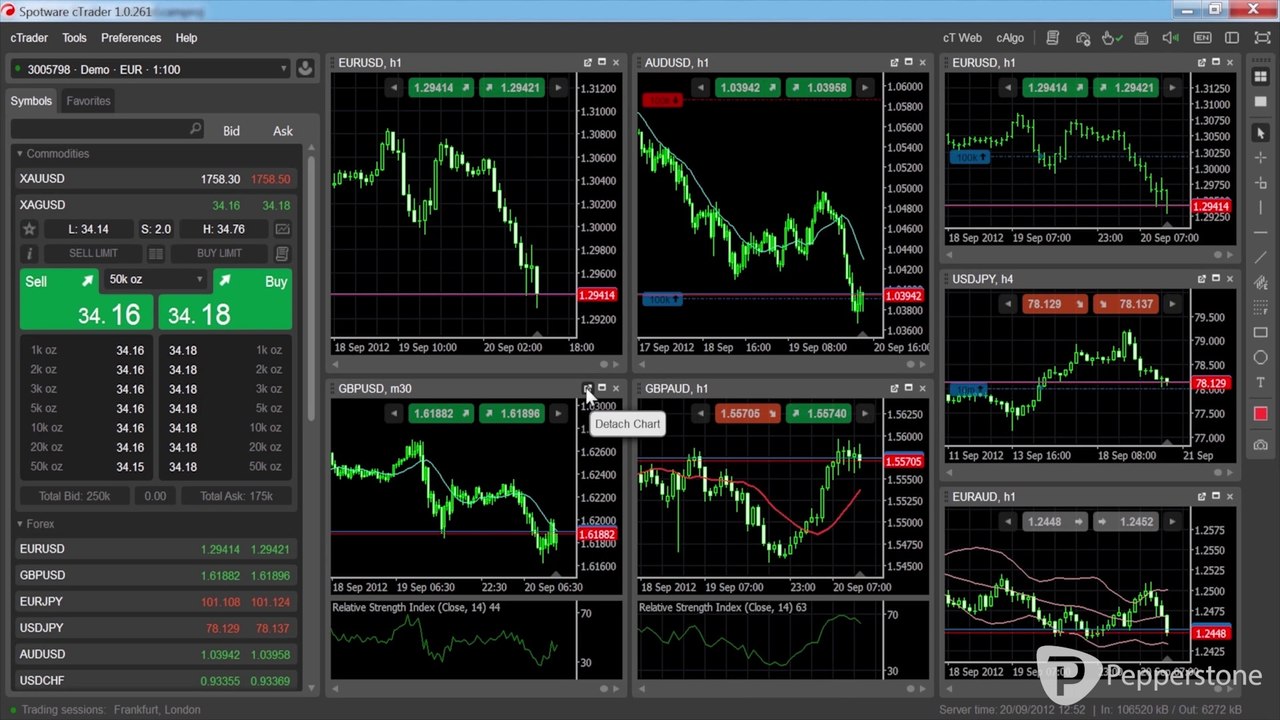
Task: Switch to the Favorites tab
Action: point(88,101)
